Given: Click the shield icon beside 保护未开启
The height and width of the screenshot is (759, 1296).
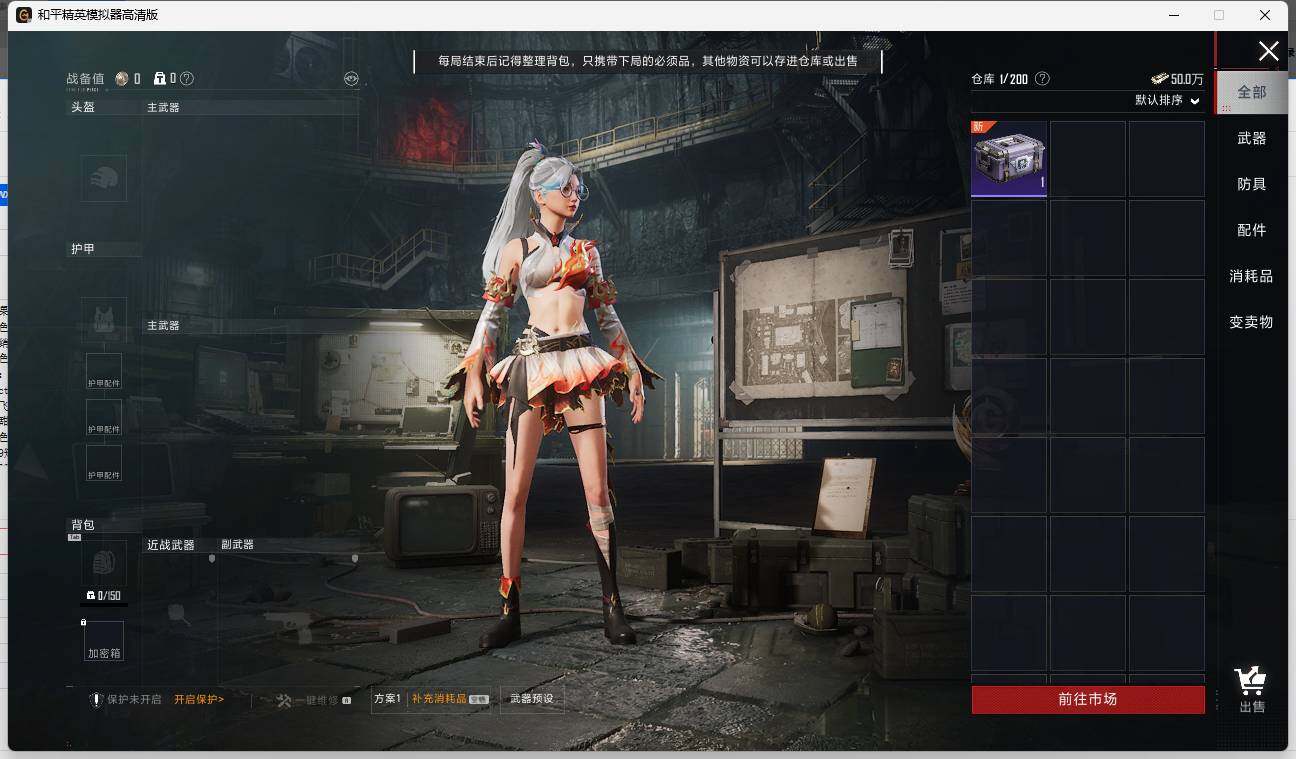Looking at the screenshot, I should coord(97,700).
